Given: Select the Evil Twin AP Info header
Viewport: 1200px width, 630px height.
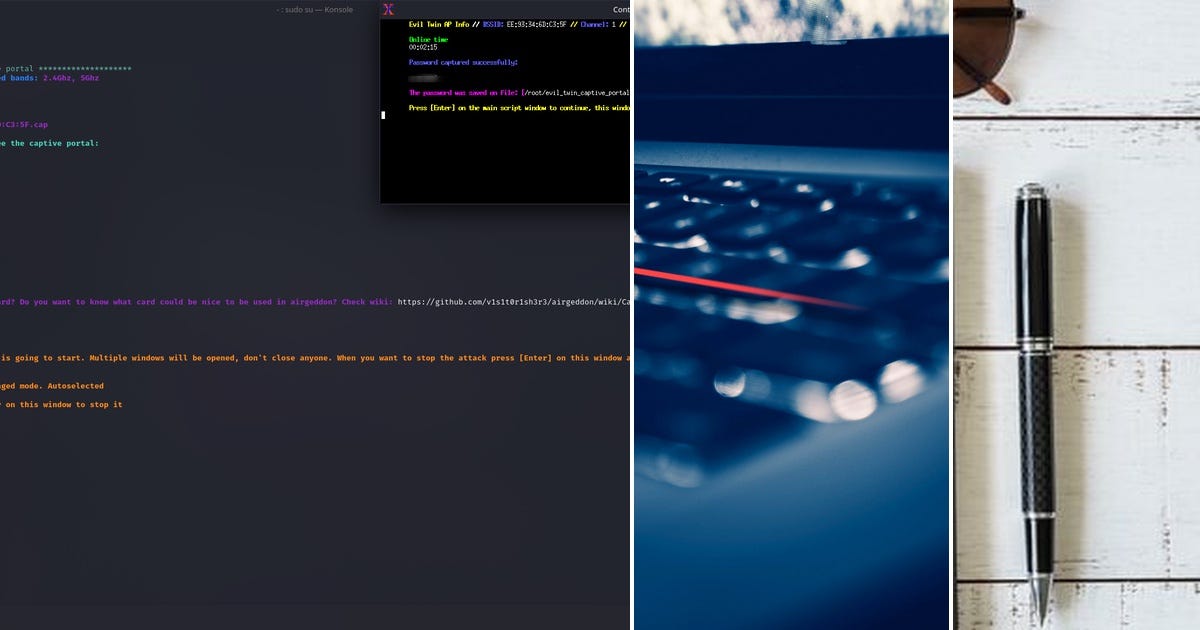Looking at the screenshot, I should pos(440,23).
